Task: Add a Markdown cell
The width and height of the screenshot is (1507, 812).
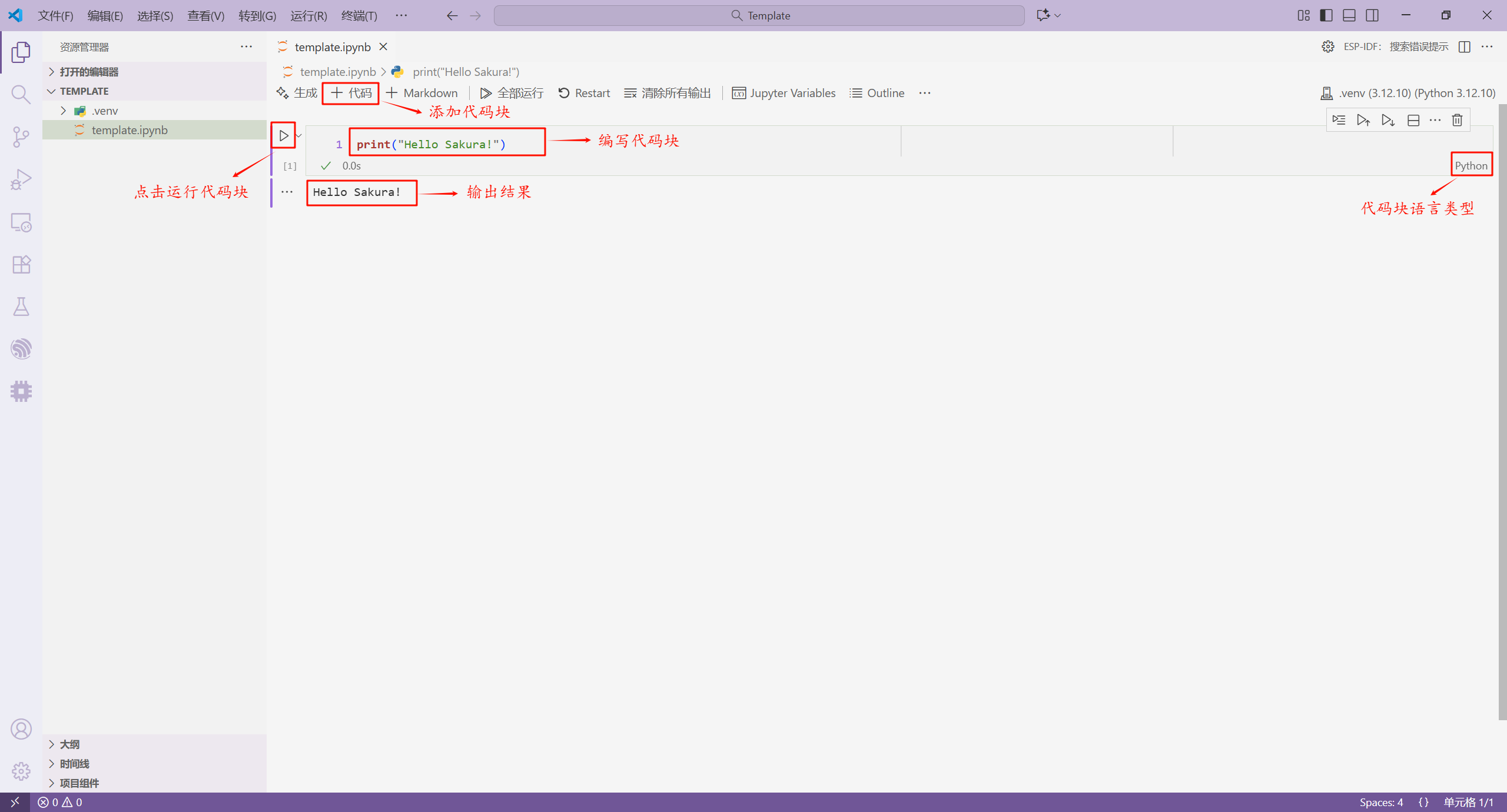Action: coord(422,92)
